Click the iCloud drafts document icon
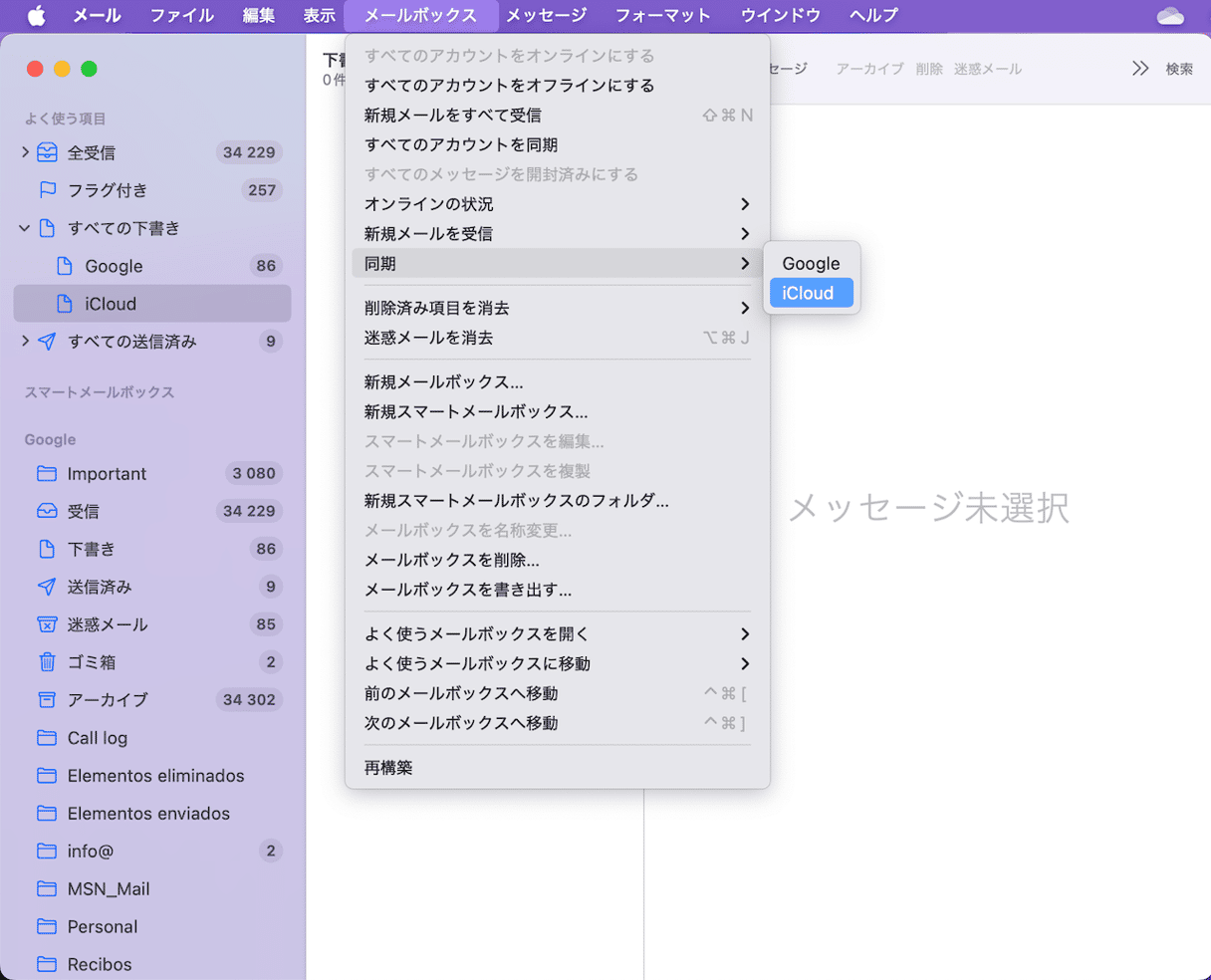1211x980 pixels. coord(65,304)
